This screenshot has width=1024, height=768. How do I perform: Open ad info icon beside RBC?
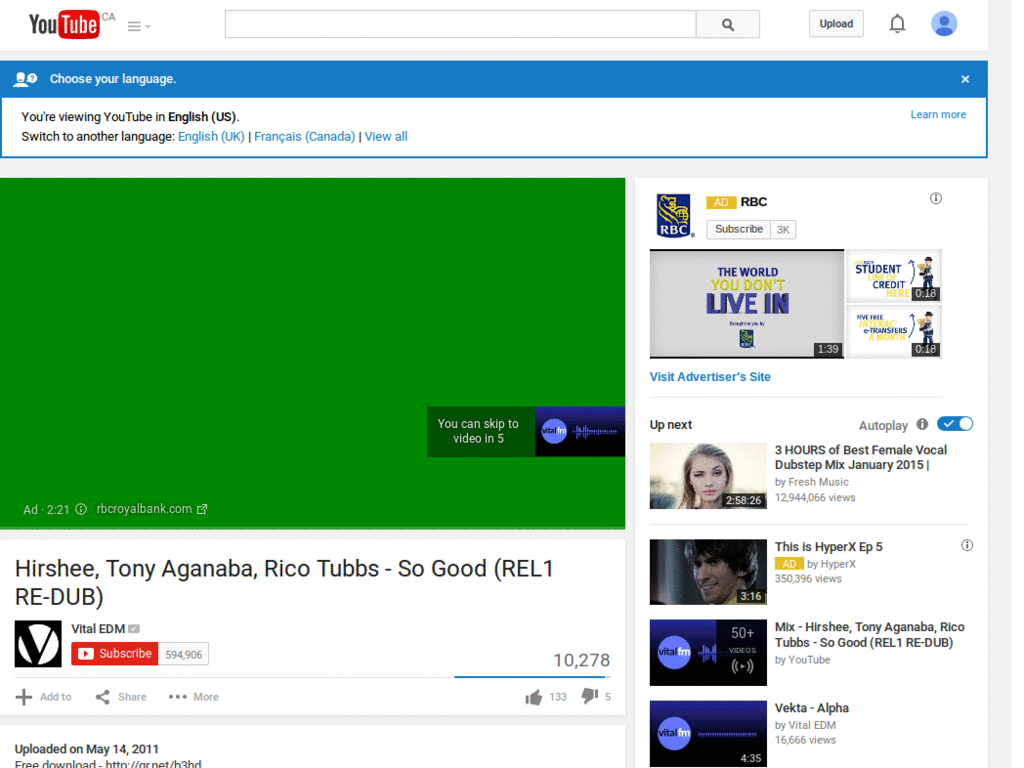coord(936,199)
